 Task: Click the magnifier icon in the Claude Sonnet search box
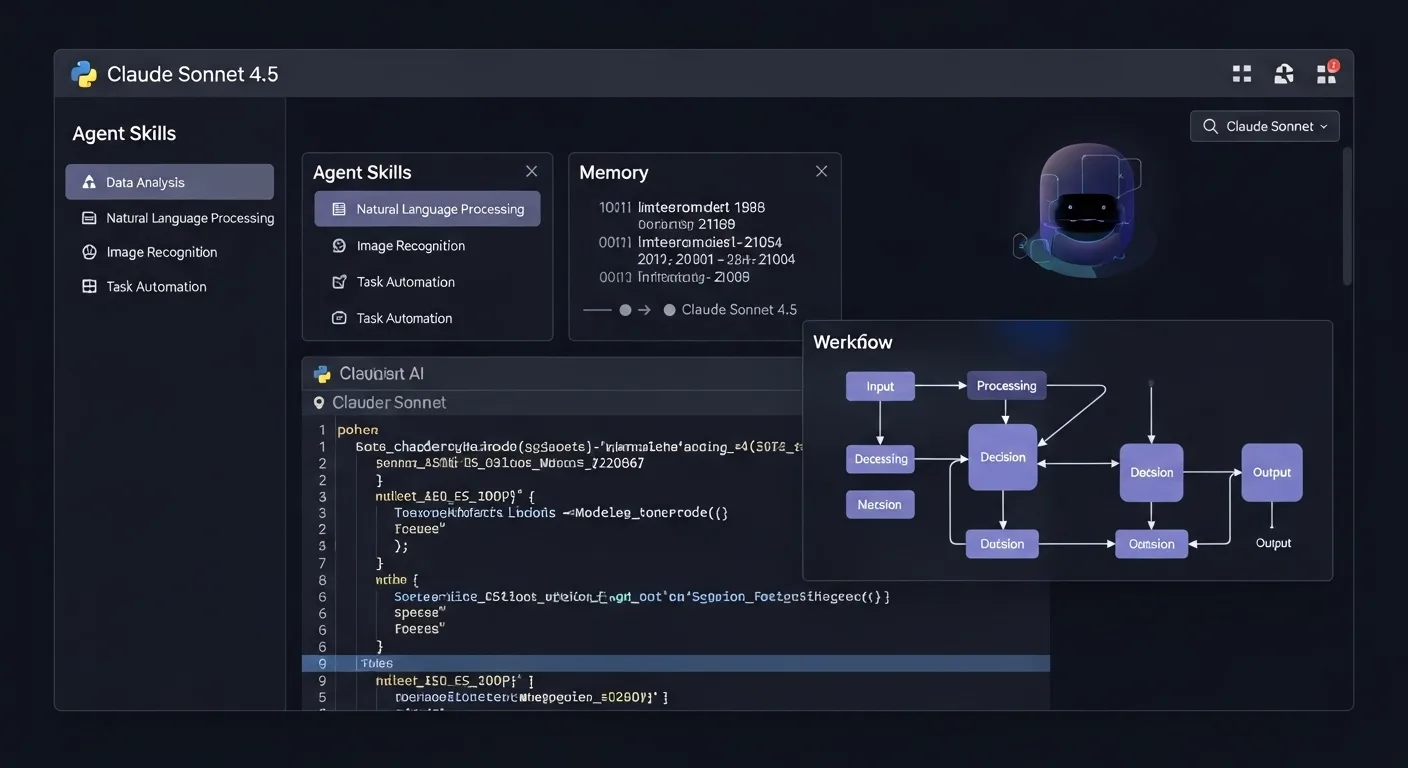(1210, 126)
